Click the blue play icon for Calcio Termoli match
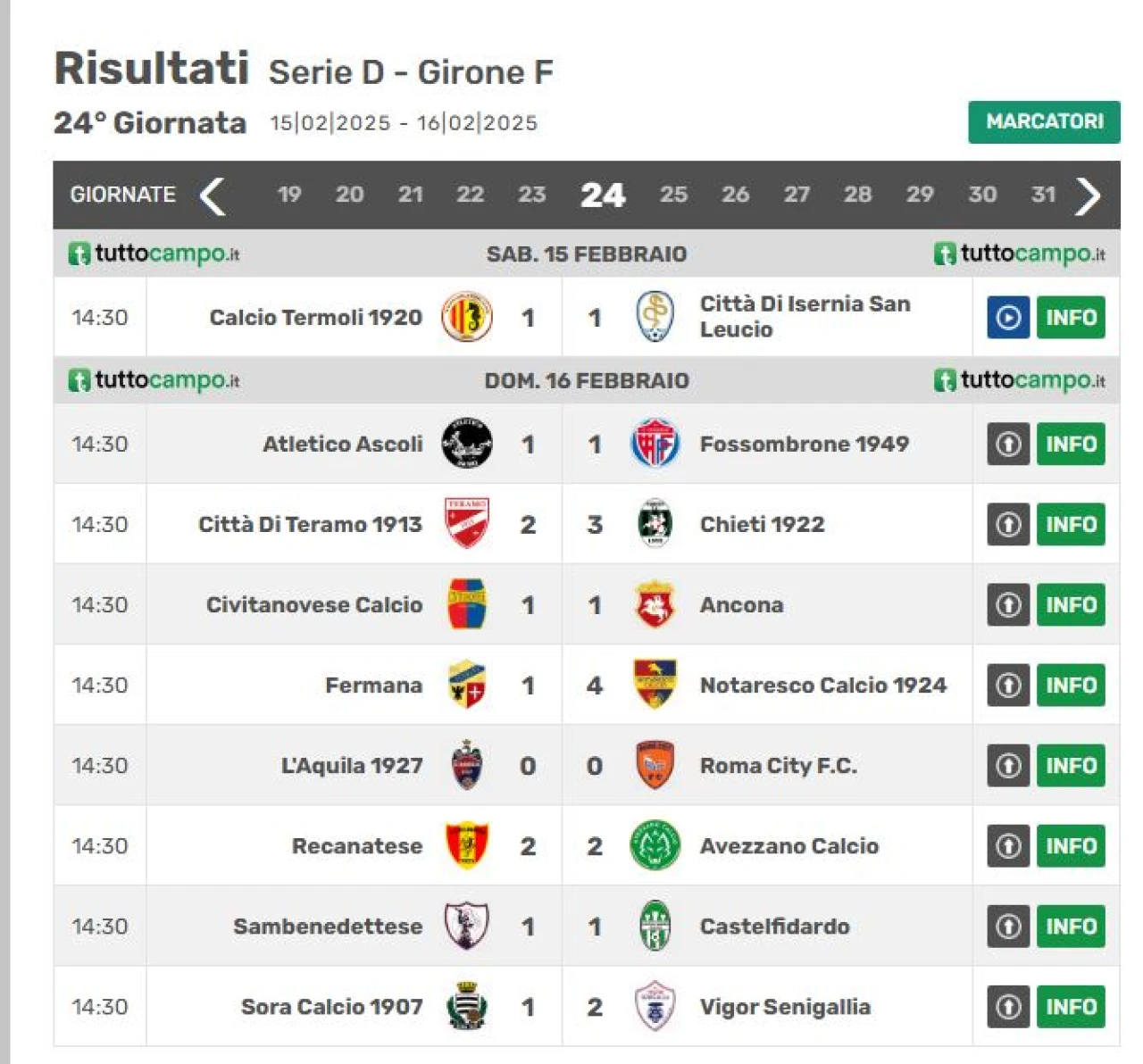 [x=1008, y=318]
